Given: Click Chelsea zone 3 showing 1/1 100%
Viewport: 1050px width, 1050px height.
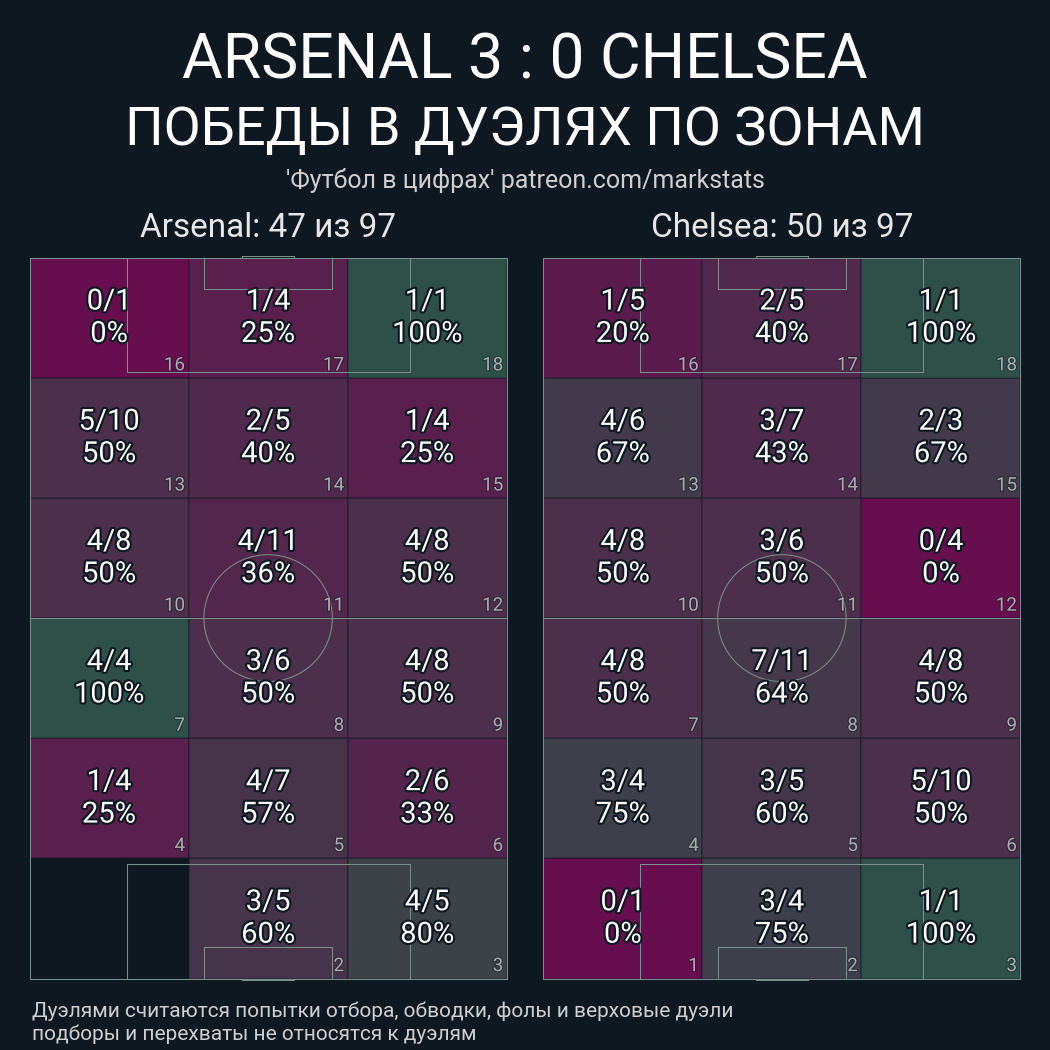Looking at the screenshot, I should click(x=940, y=919).
